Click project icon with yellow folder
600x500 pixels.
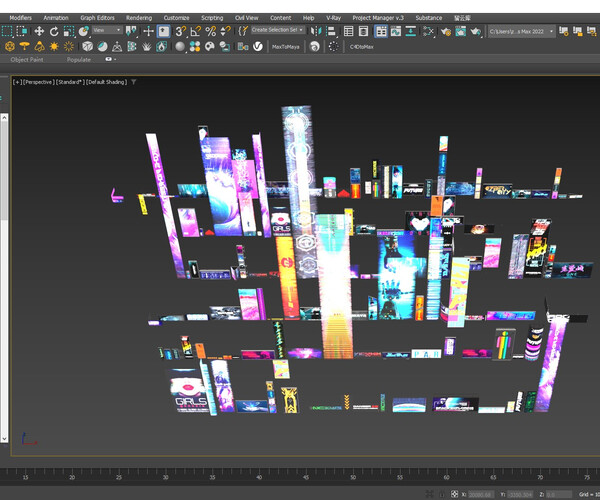[x=577, y=31]
